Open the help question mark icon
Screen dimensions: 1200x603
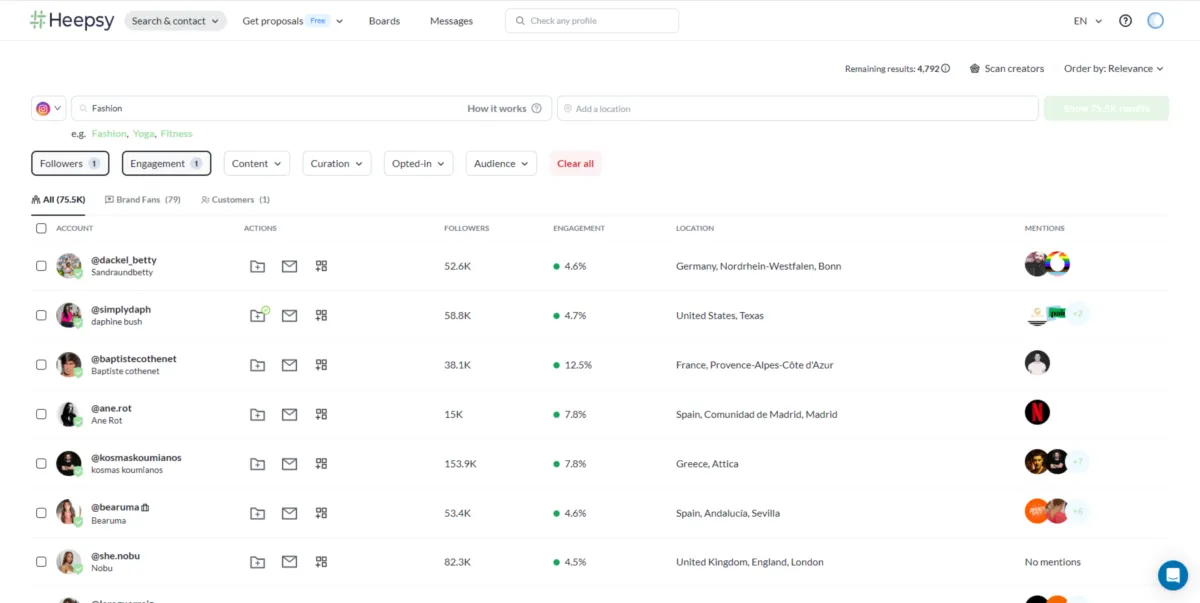[x=1125, y=20]
